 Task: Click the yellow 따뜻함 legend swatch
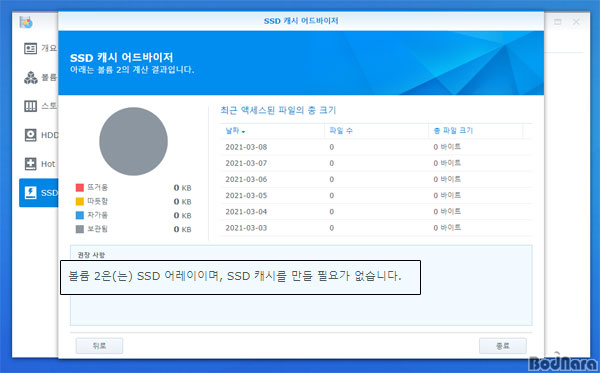click(80, 201)
